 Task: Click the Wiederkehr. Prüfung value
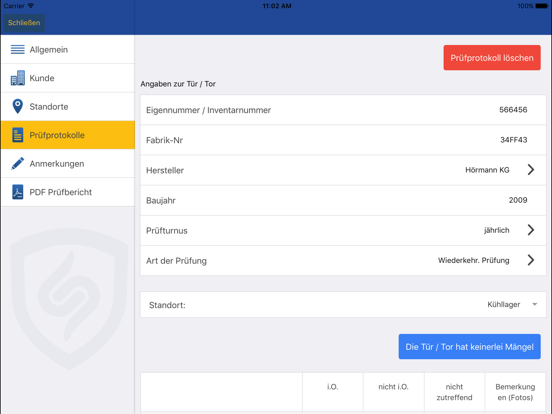[473, 261]
